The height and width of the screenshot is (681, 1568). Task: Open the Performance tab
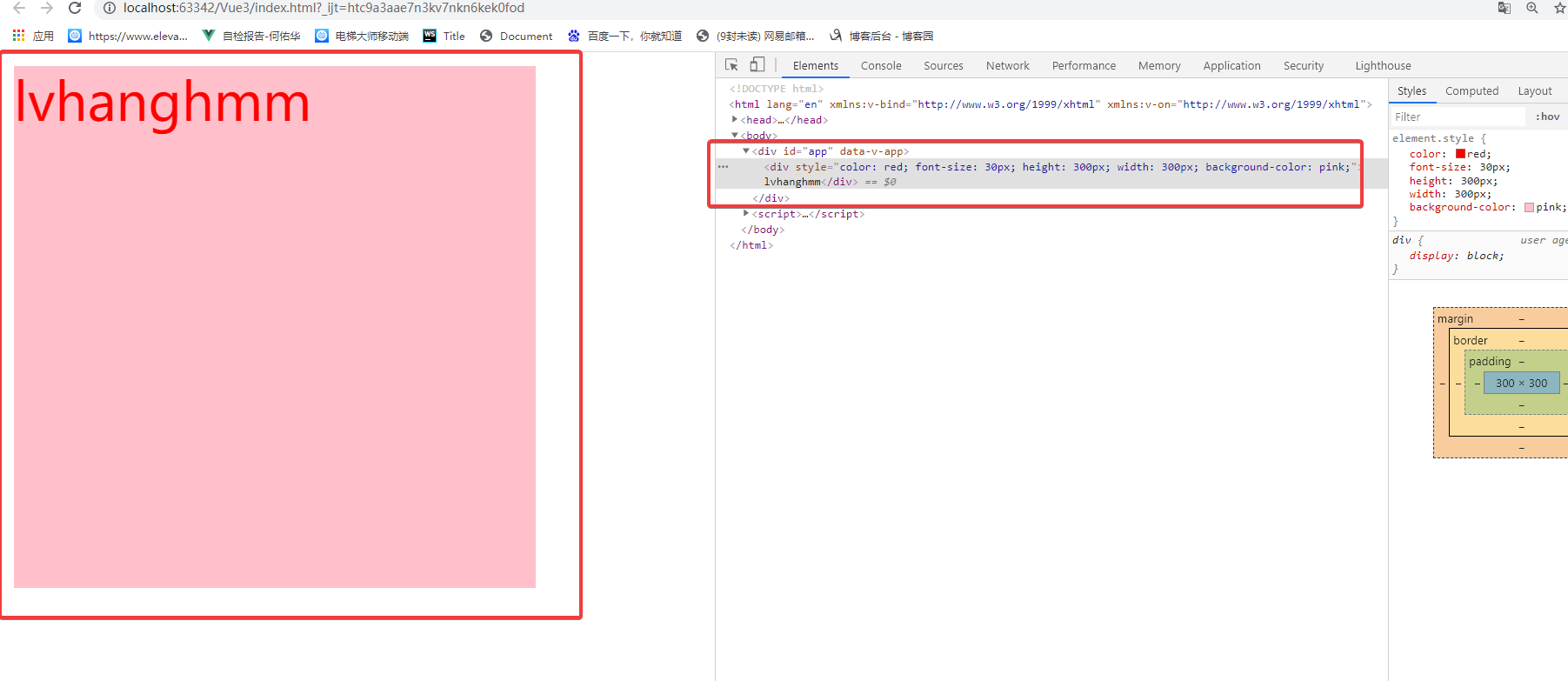click(1084, 66)
